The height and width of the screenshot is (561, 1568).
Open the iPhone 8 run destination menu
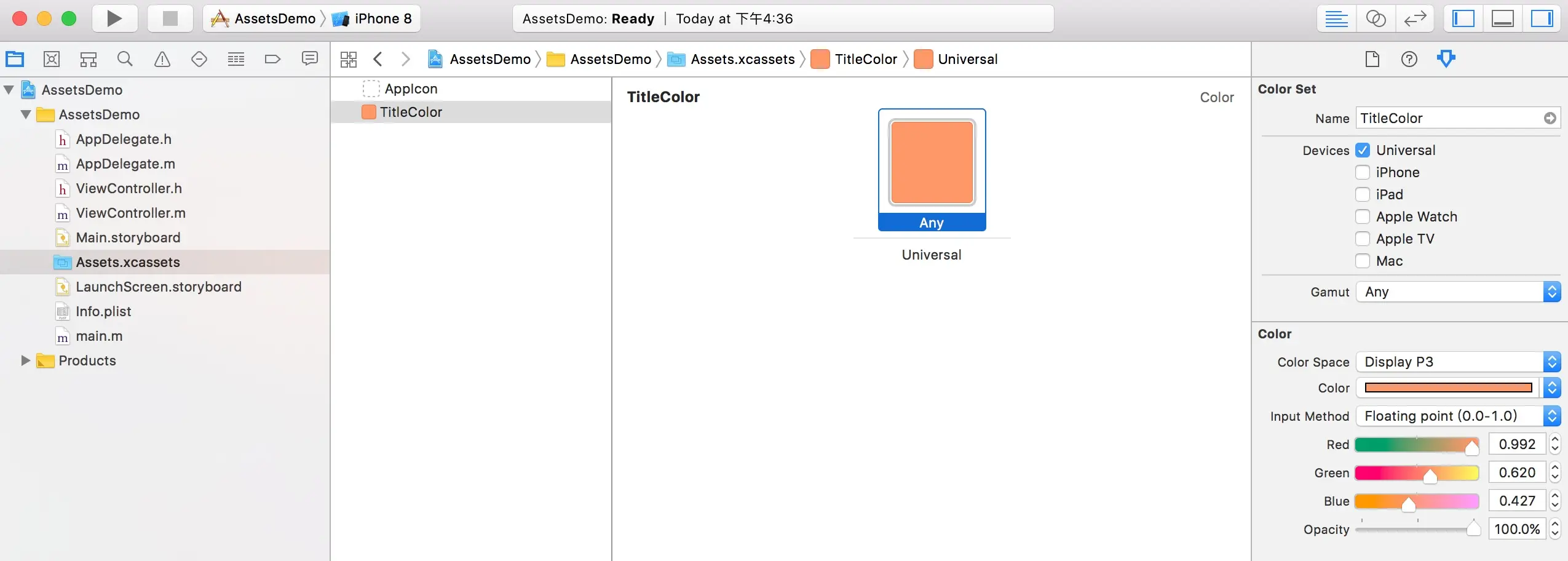click(x=382, y=18)
